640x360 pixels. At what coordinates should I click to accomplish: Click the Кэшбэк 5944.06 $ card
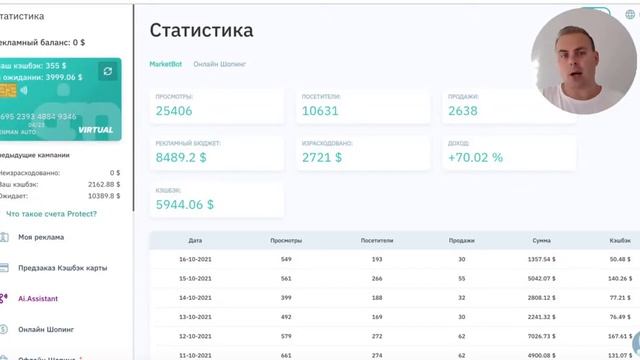click(217, 200)
